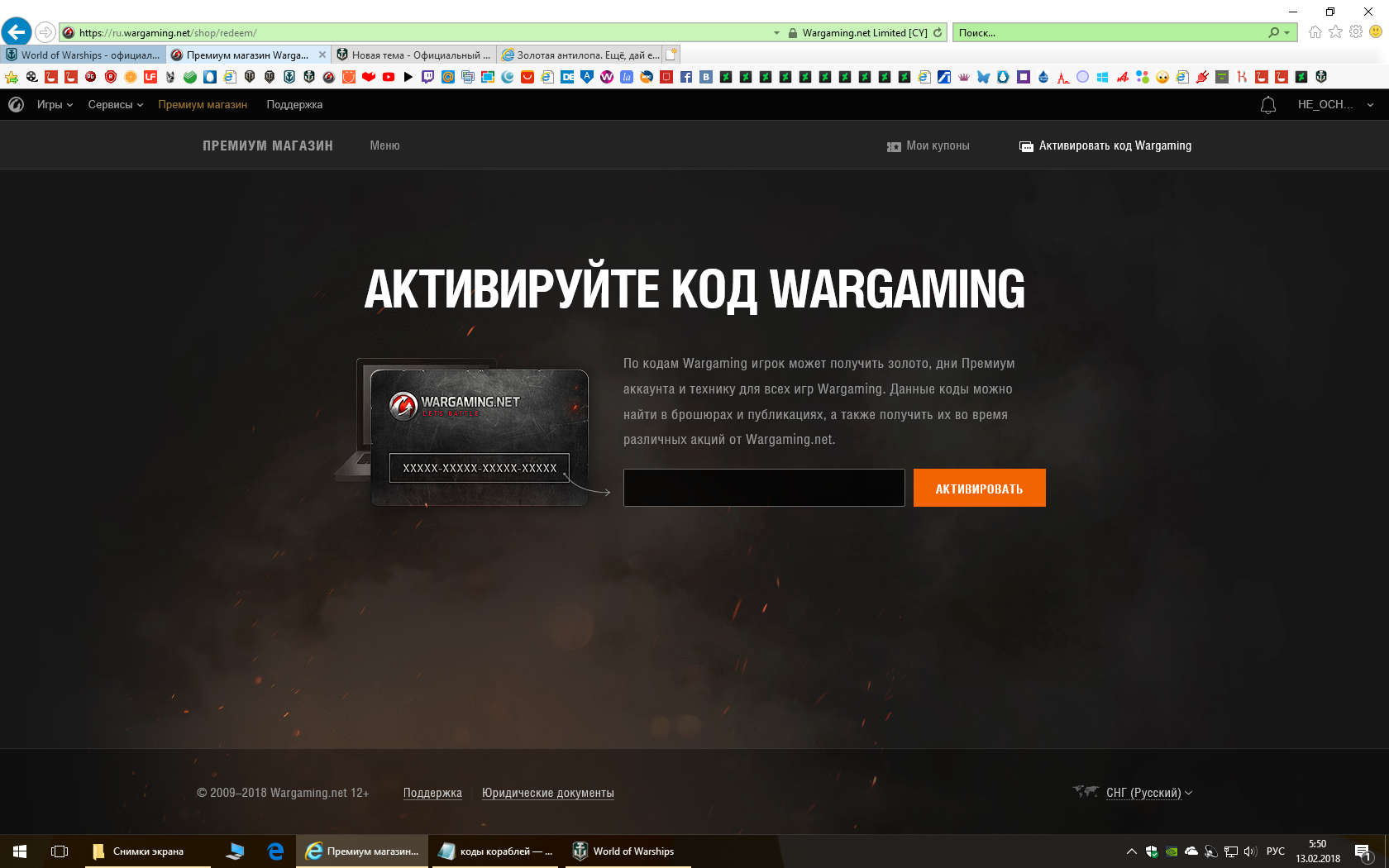Screen dimensions: 1389x868
Task: Open a new browser tab
Action: (671, 55)
